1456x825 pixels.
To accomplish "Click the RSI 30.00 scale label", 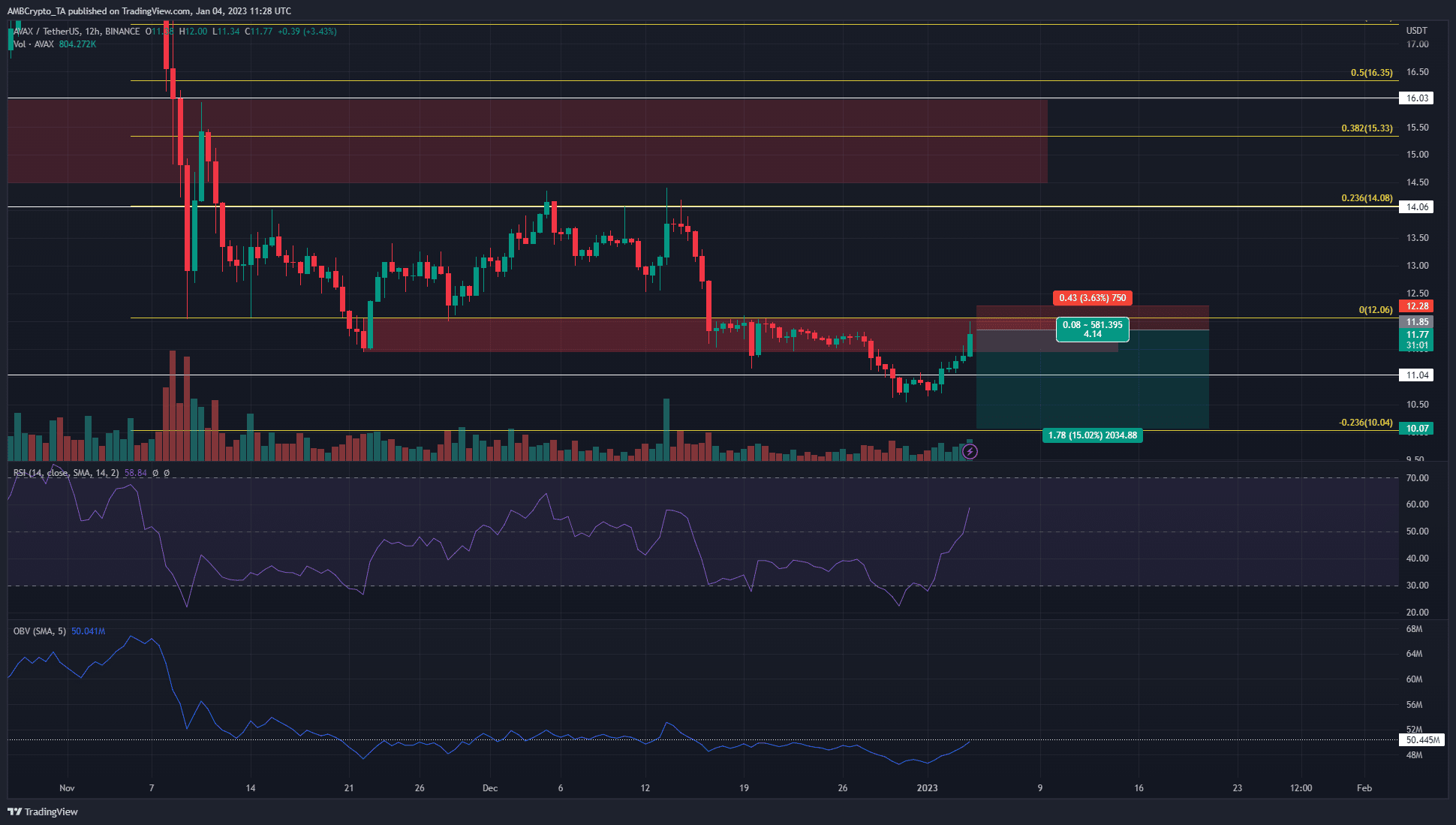I will tap(1417, 586).
